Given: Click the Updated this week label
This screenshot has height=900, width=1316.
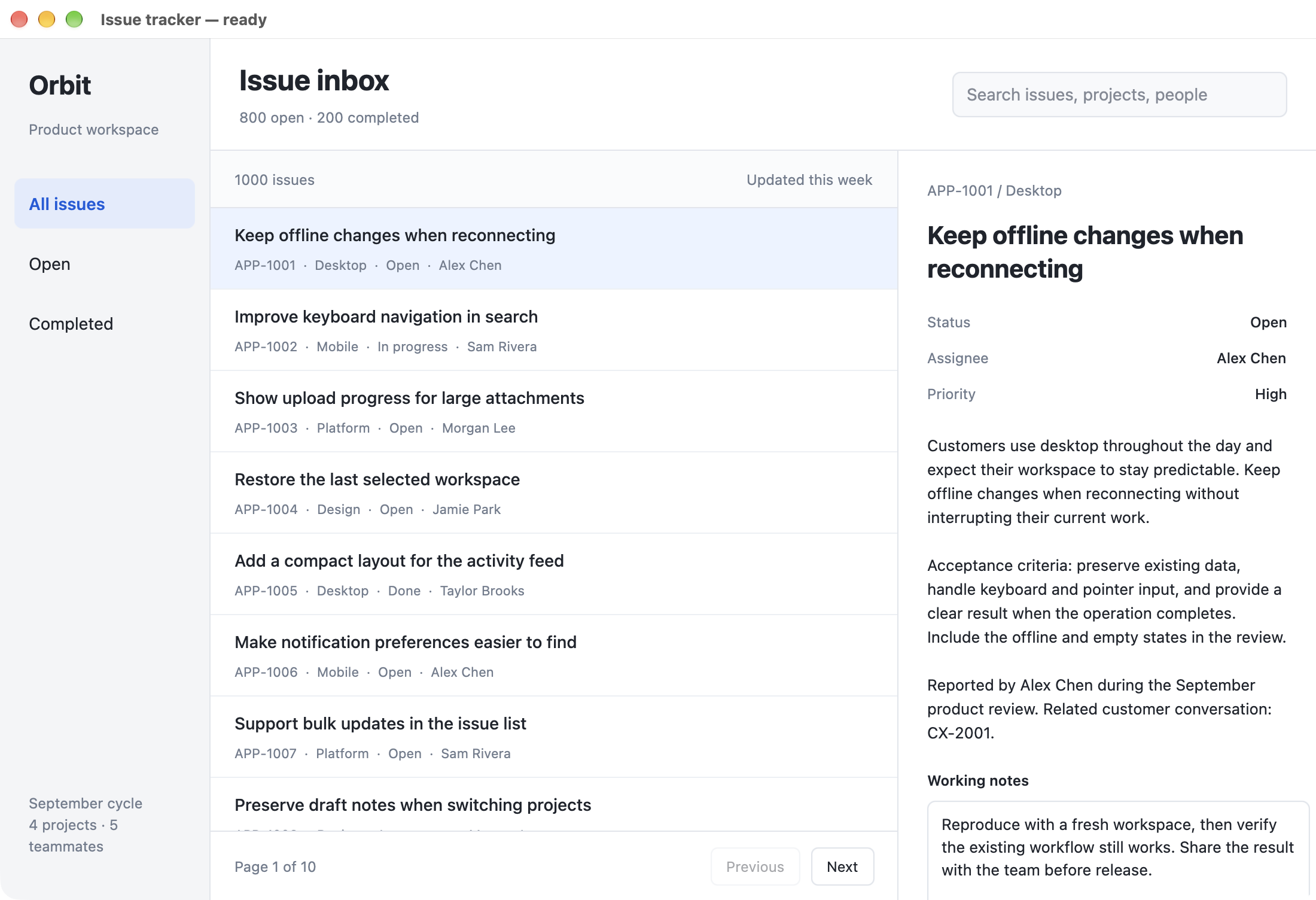Looking at the screenshot, I should tap(809, 180).
